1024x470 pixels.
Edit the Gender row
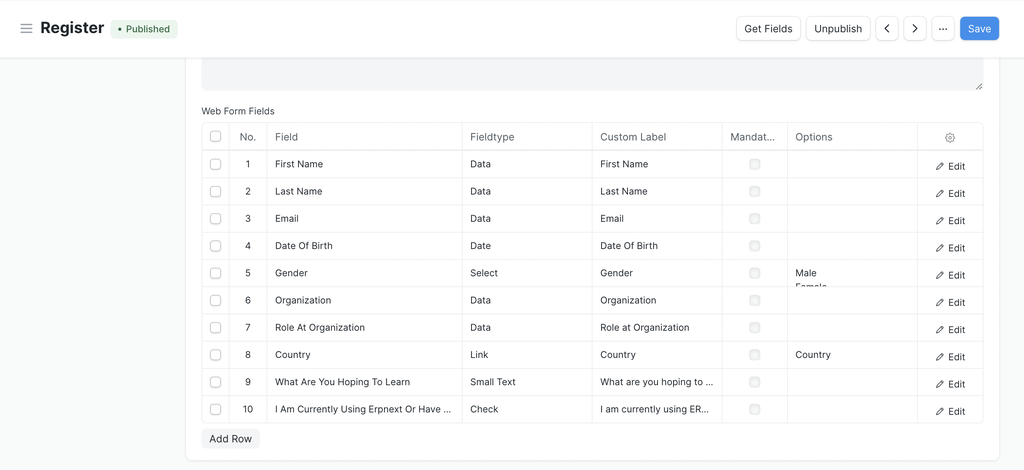(x=950, y=275)
